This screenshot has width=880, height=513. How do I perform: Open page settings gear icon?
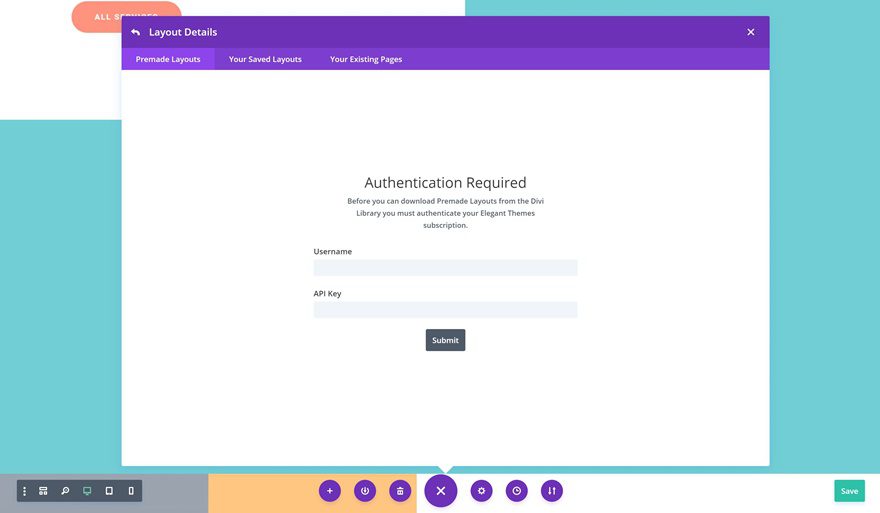tap(481, 491)
